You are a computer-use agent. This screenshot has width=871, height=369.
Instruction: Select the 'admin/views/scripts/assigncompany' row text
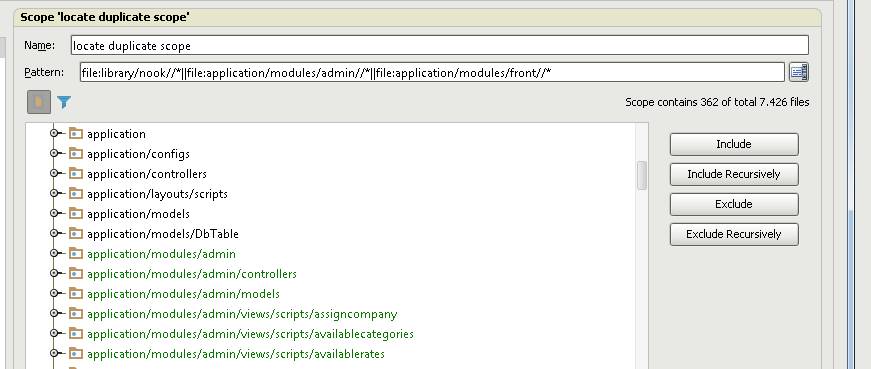coord(242,314)
